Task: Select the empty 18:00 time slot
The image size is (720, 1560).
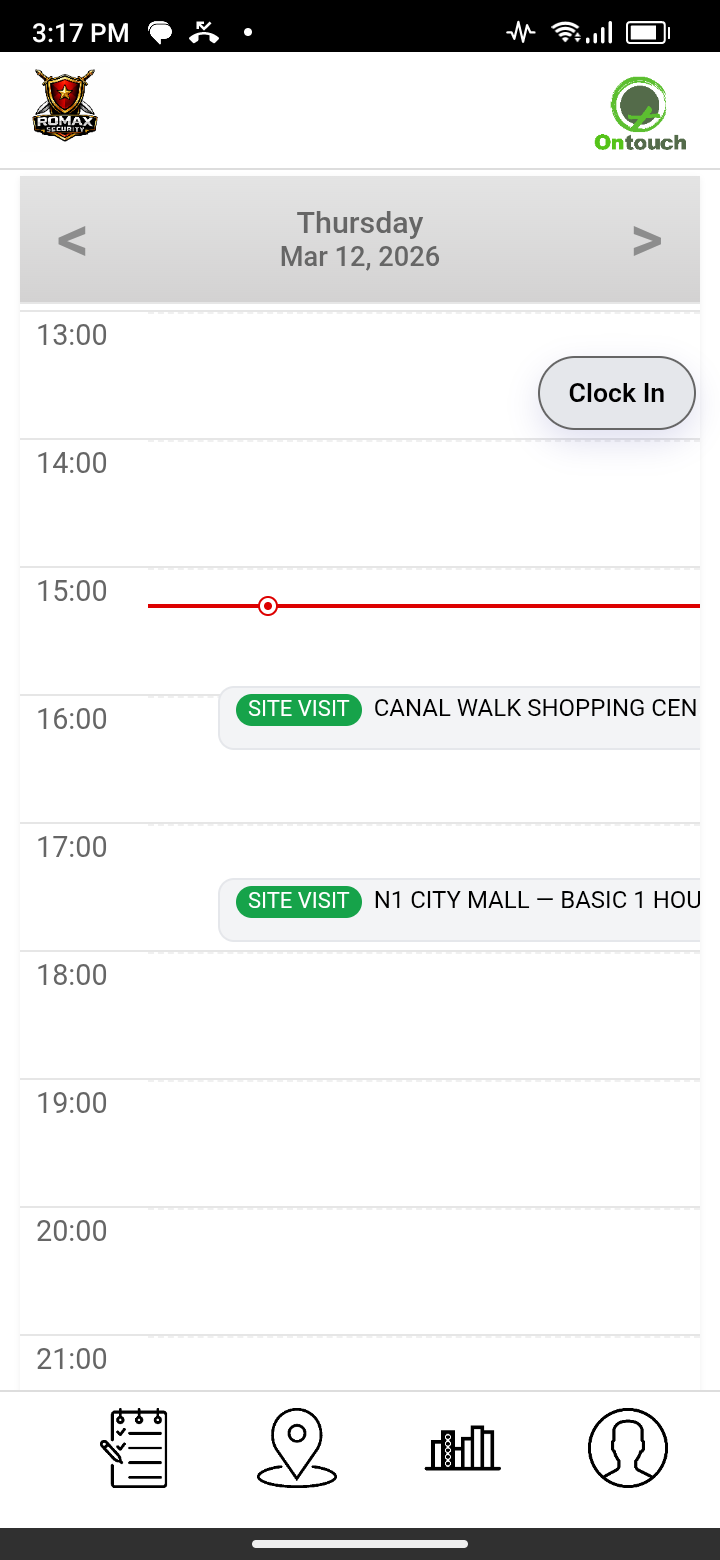Action: coord(420,1015)
